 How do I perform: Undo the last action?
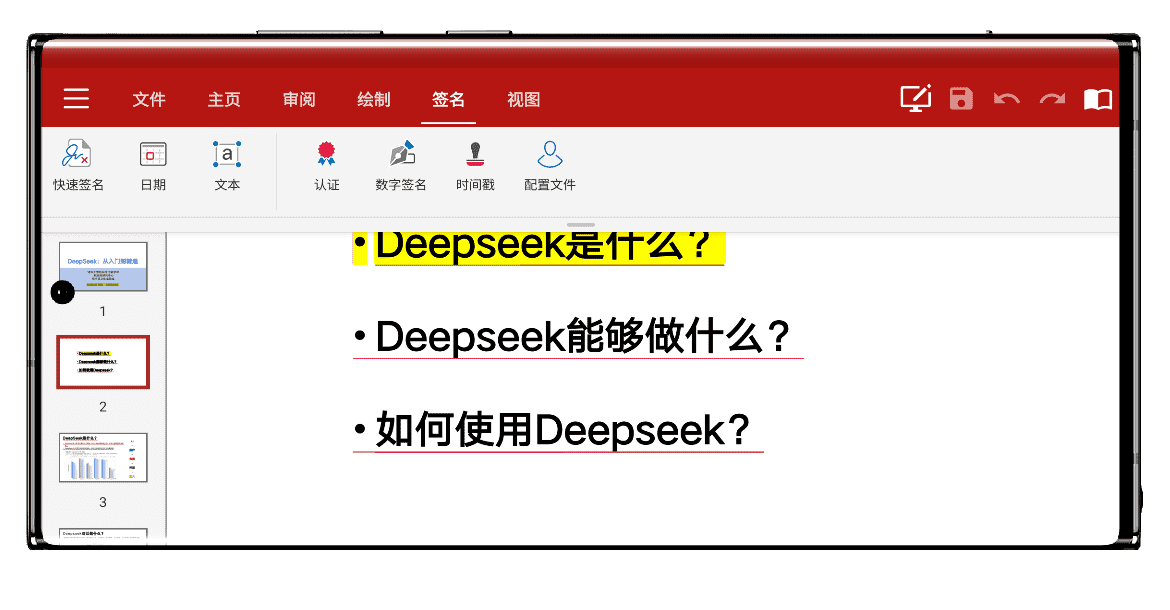(x=1007, y=99)
